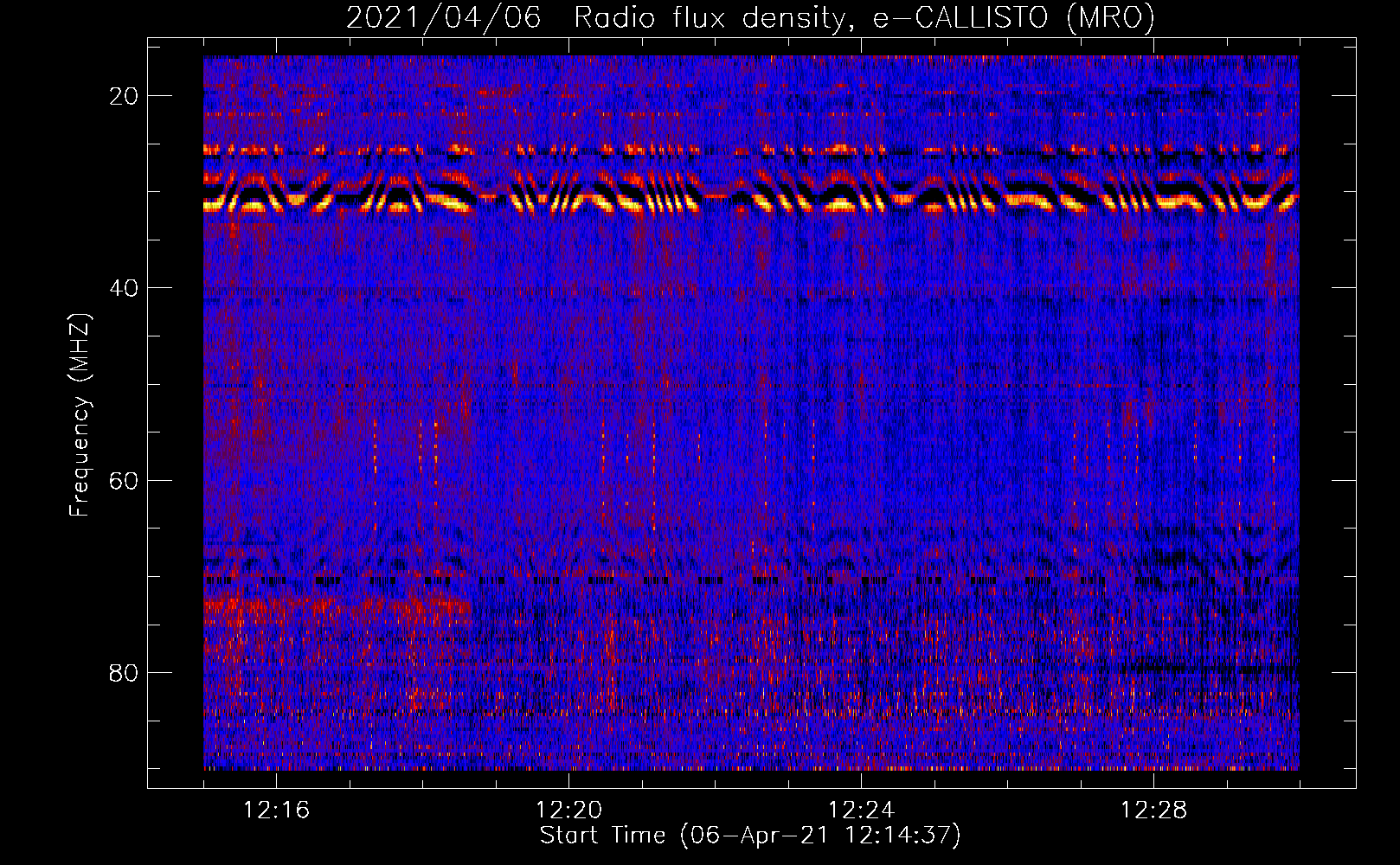Screen dimensions: 1400x865
Task: Click the 'Start Time (06-Apr-21 12:14:37)' label
Action: coord(750,836)
